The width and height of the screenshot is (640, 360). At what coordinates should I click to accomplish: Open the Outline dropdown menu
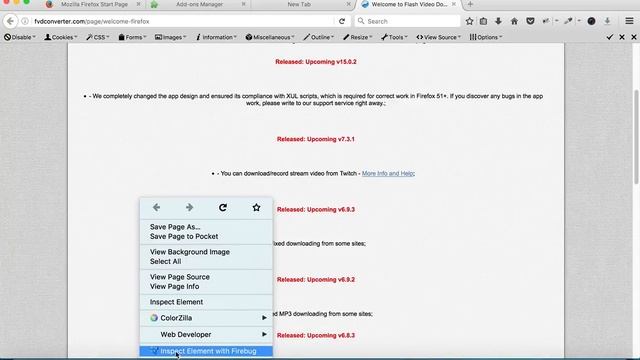click(x=319, y=37)
